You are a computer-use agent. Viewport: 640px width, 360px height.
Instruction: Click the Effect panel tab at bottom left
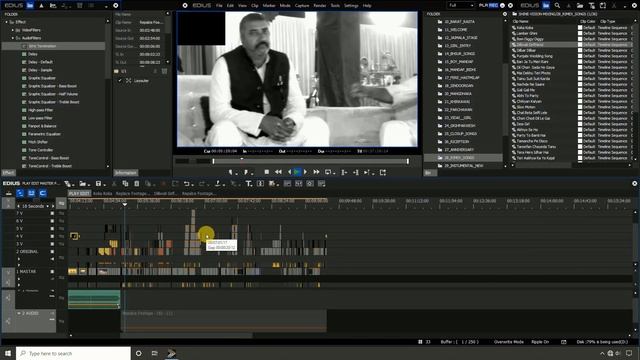pos(8,173)
